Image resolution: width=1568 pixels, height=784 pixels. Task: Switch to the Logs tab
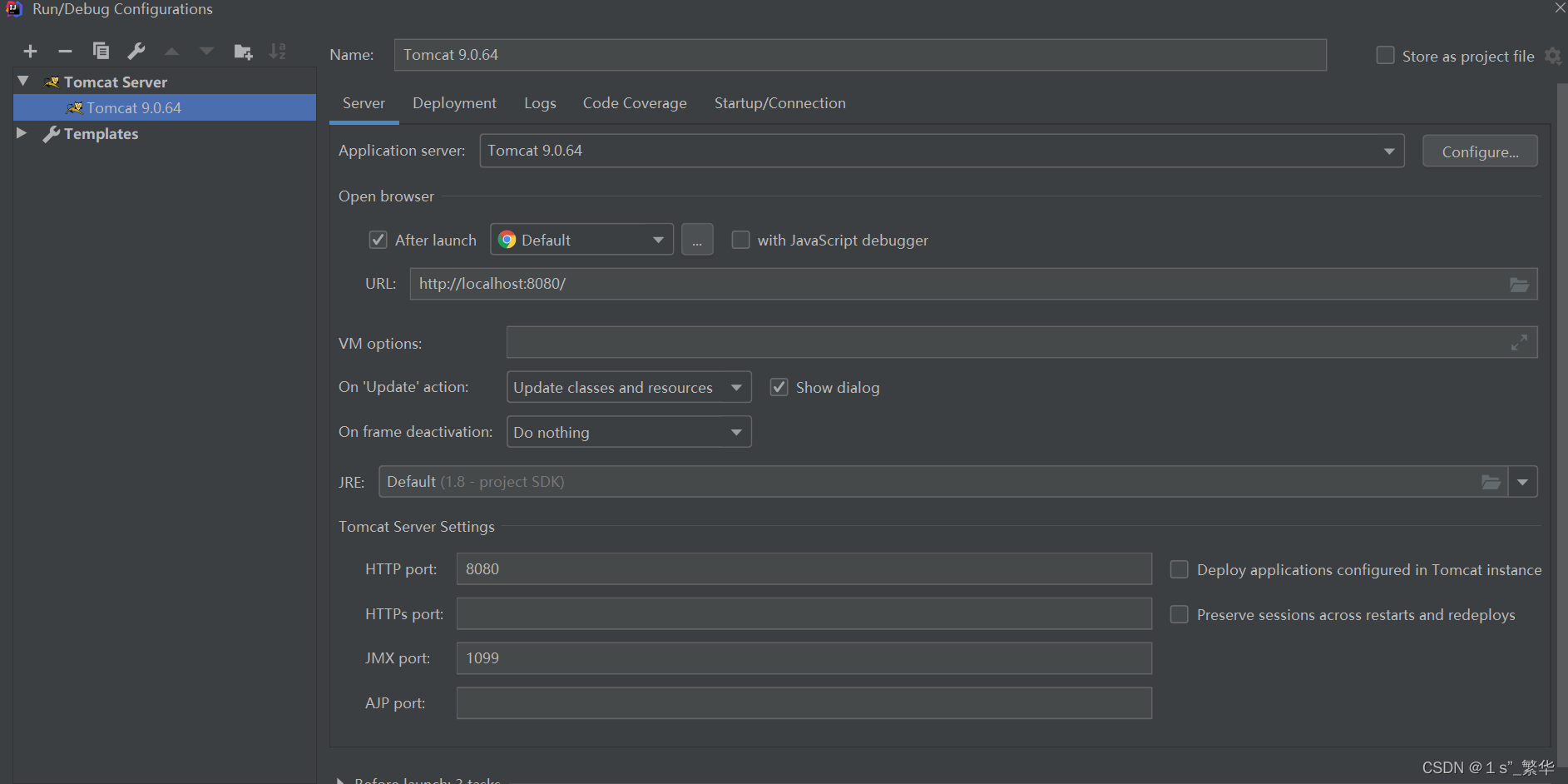(x=540, y=103)
